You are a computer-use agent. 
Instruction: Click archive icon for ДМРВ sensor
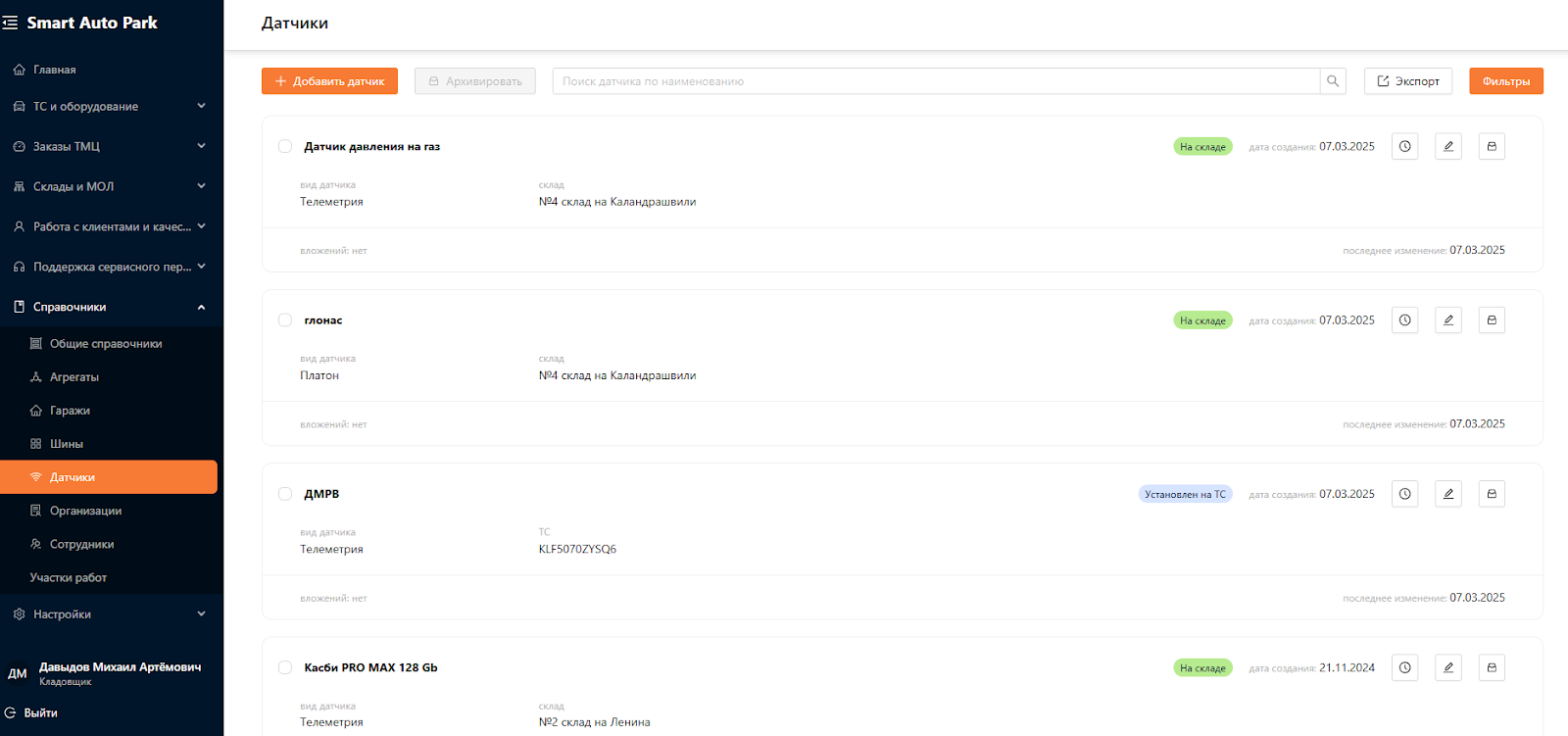pyautogui.click(x=1491, y=494)
